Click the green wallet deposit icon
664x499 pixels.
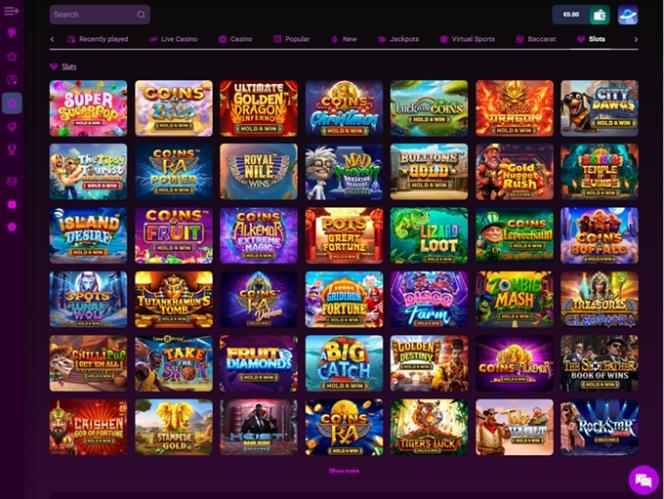pyautogui.click(x=599, y=15)
